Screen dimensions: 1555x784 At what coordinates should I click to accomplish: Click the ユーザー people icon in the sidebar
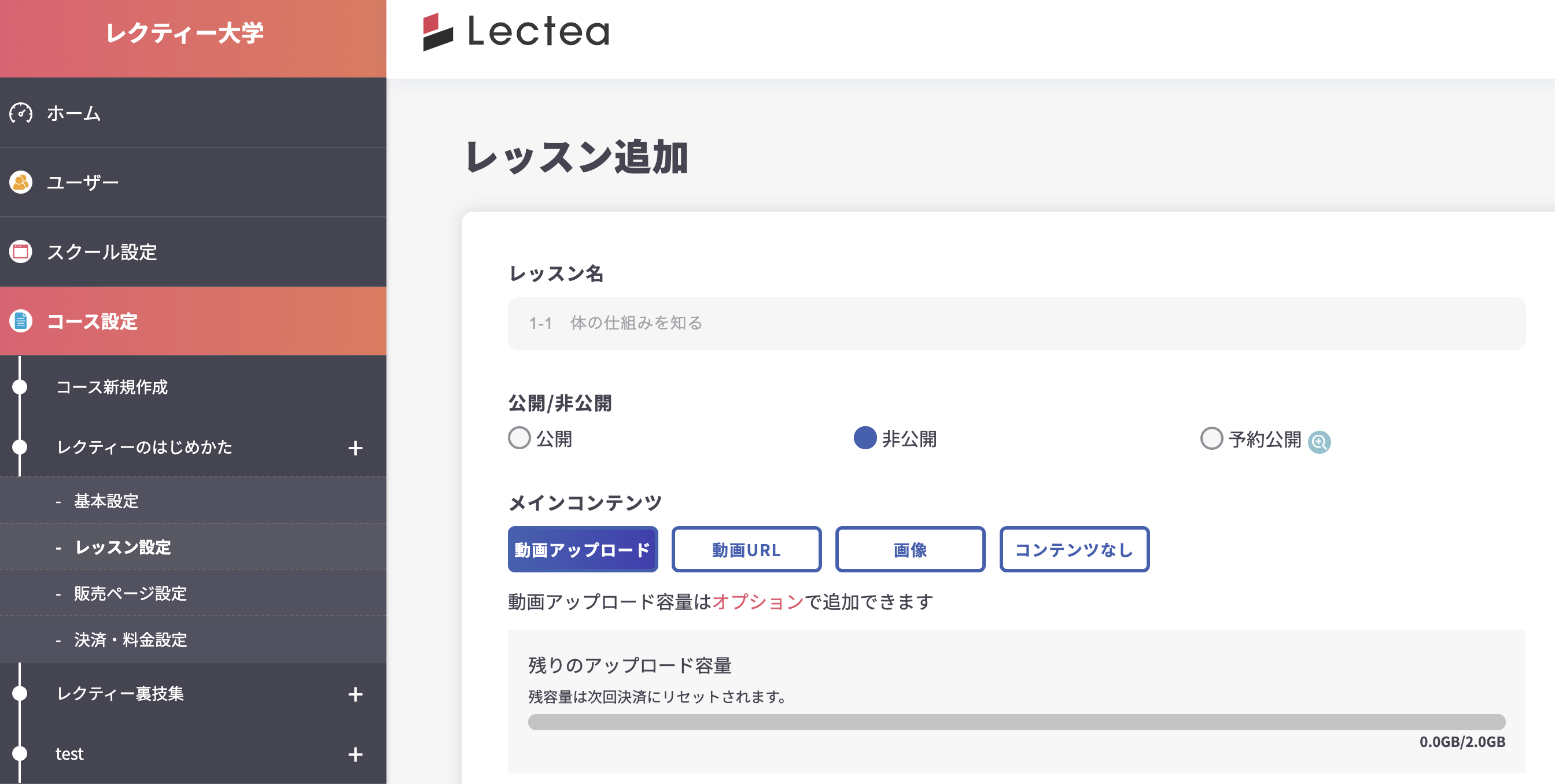pos(21,182)
